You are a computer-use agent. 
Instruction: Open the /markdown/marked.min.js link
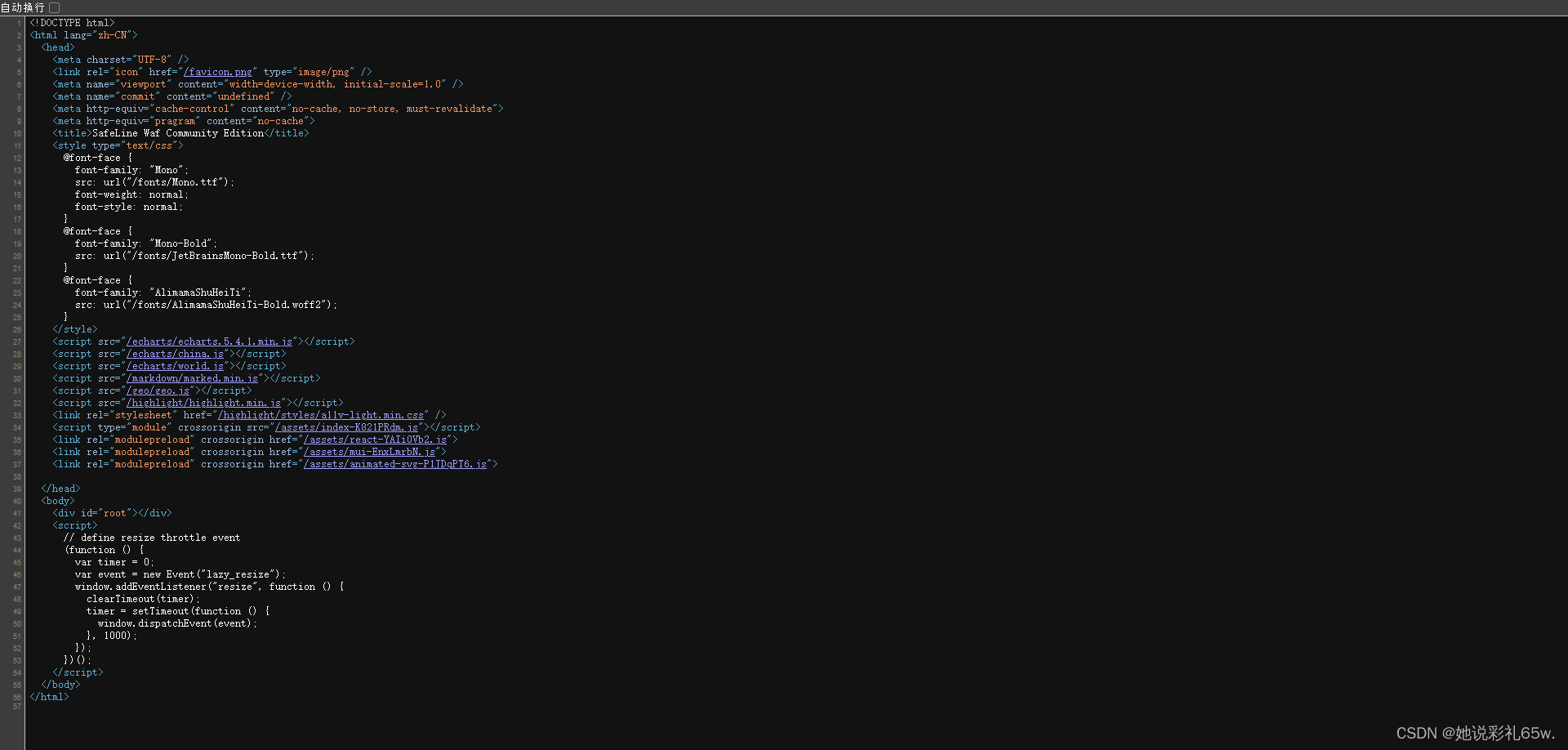click(192, 378)
